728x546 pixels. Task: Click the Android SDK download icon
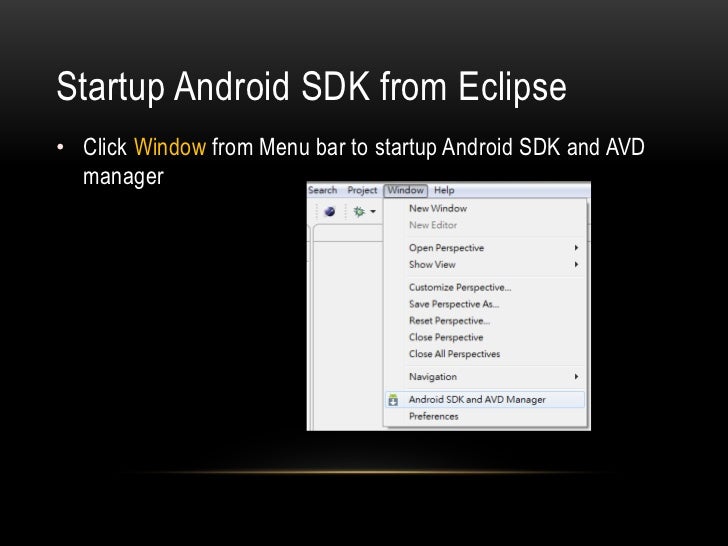[x=393, y=400]
